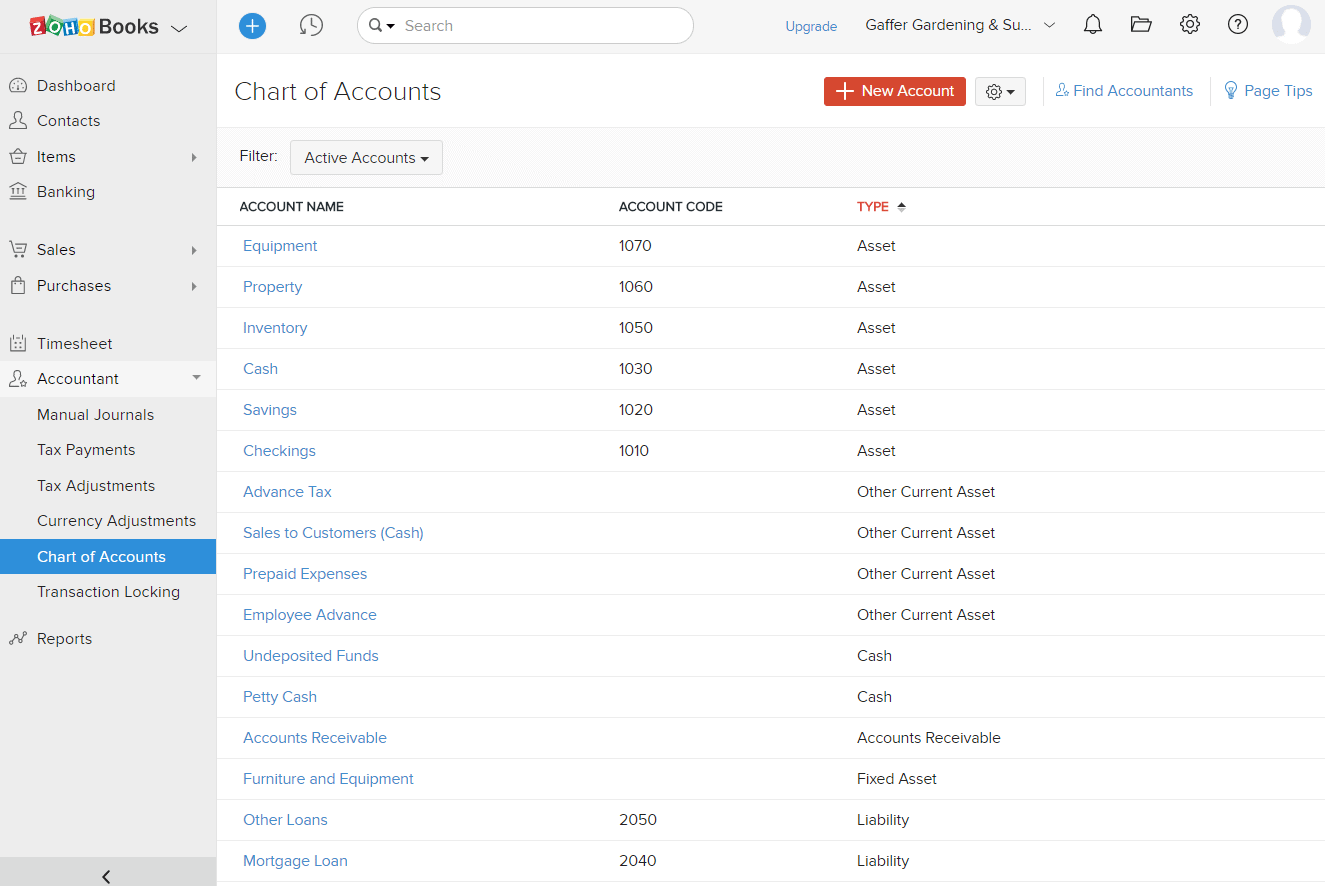The height and width of the screenshot is (886, 1325).
Task: Expand the Purchases submenu arrow
Action: (194, 286)
